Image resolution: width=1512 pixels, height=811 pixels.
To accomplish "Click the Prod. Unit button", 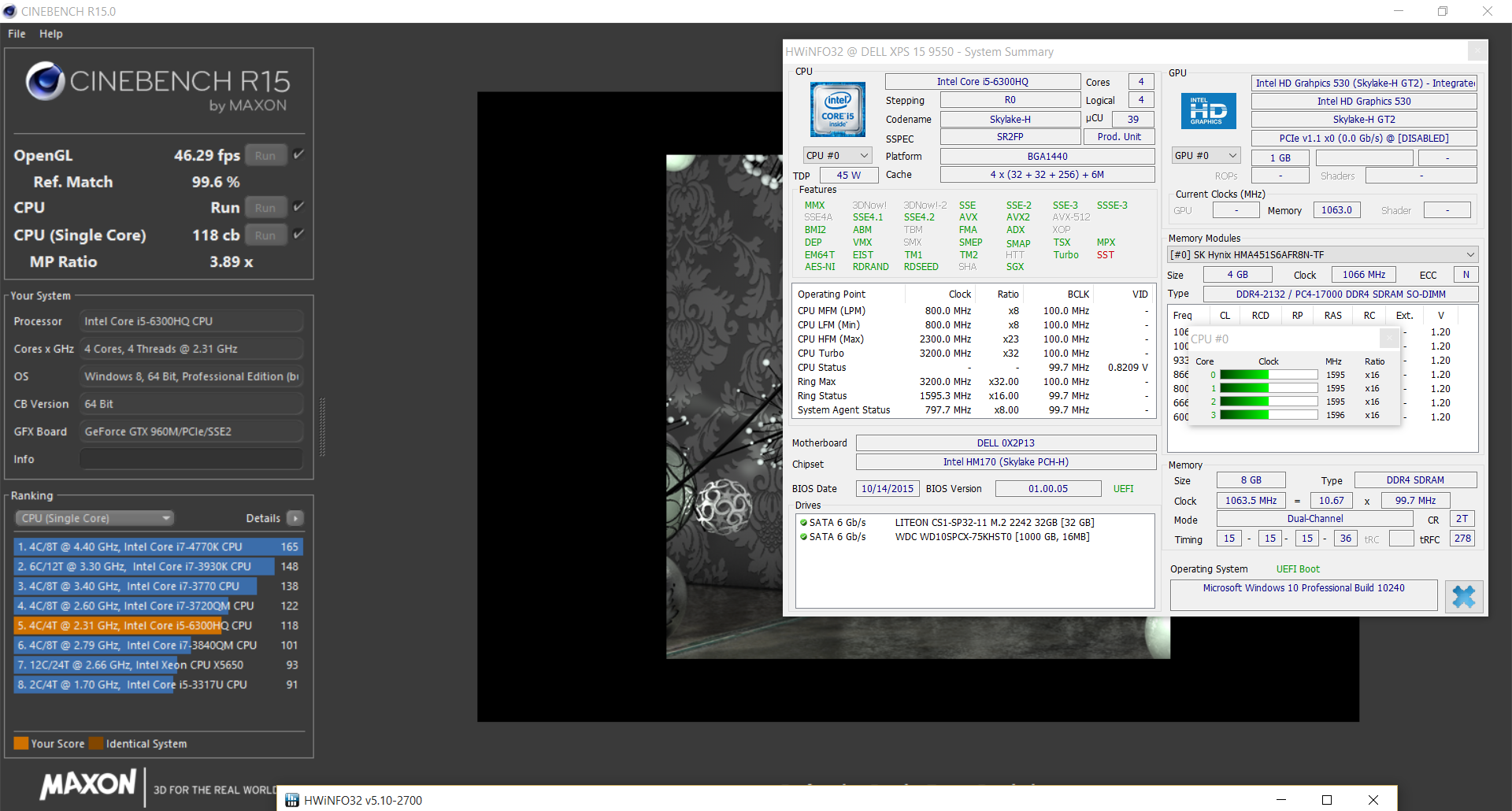I will point(1119,137).
